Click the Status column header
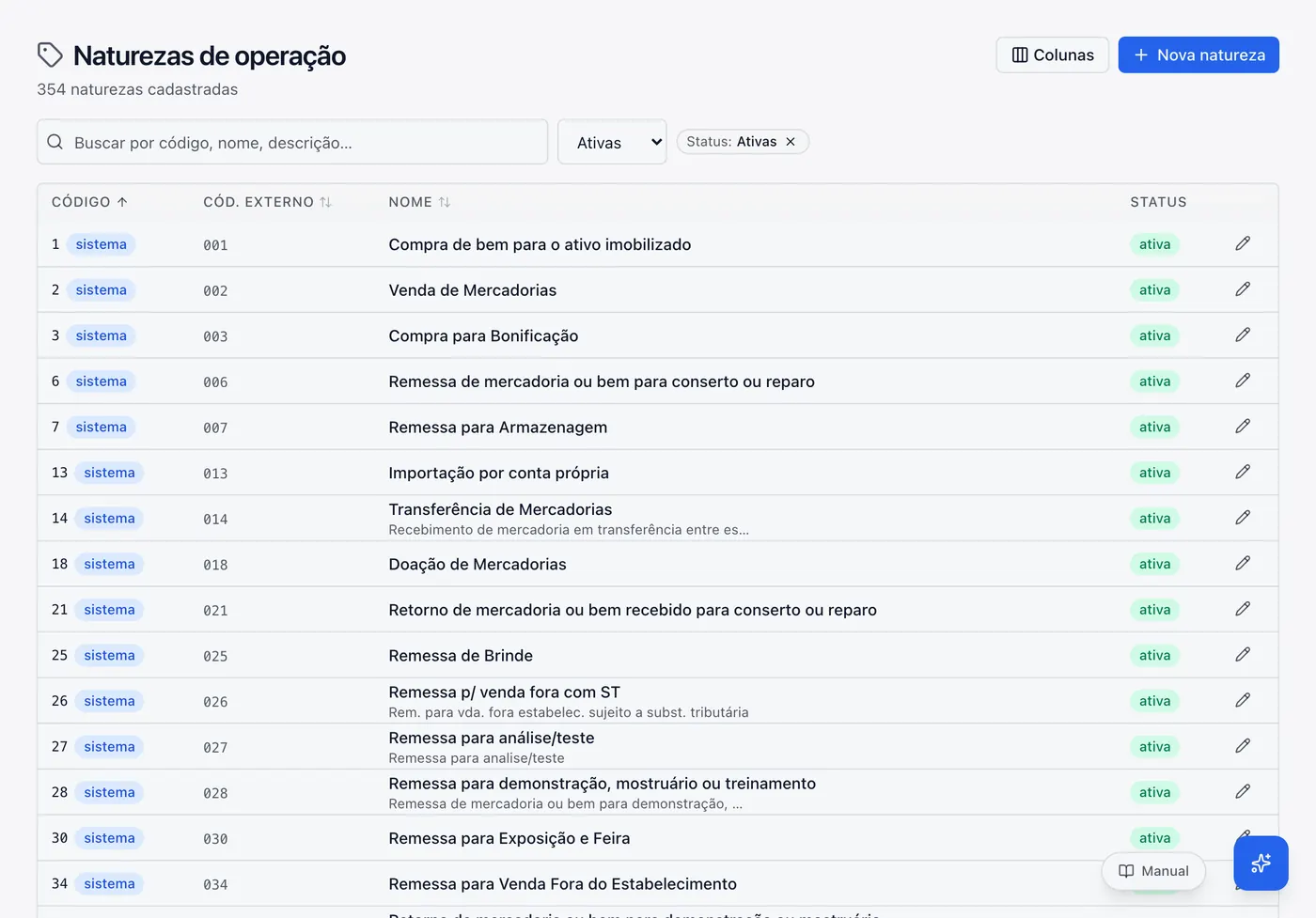Viewport: 1316px width, 918px height. point(1158,202)
